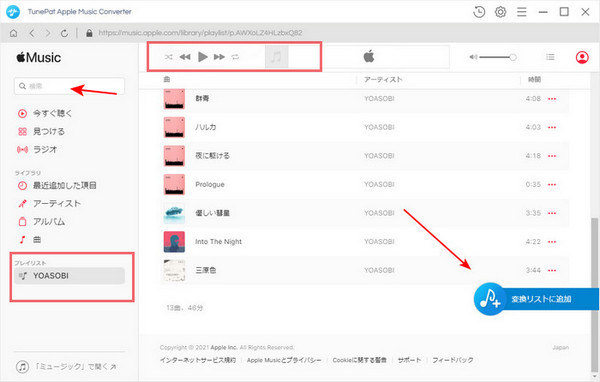This screenshot has width=600, height=382.
Task: Click 三原色 album artwork
Action: click(174, 270)
